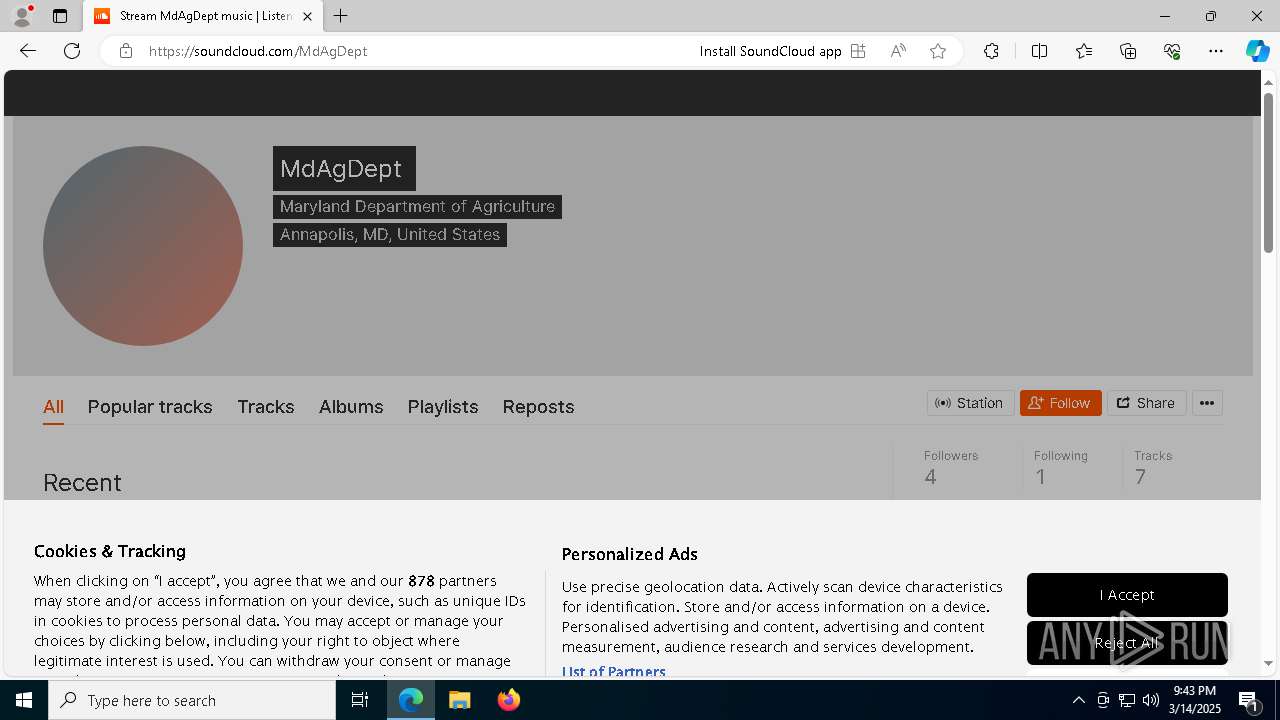Select the SoundCloud MdAgDept browser tab
Viewport: 1280px width, 720px height.
point(203,16)
